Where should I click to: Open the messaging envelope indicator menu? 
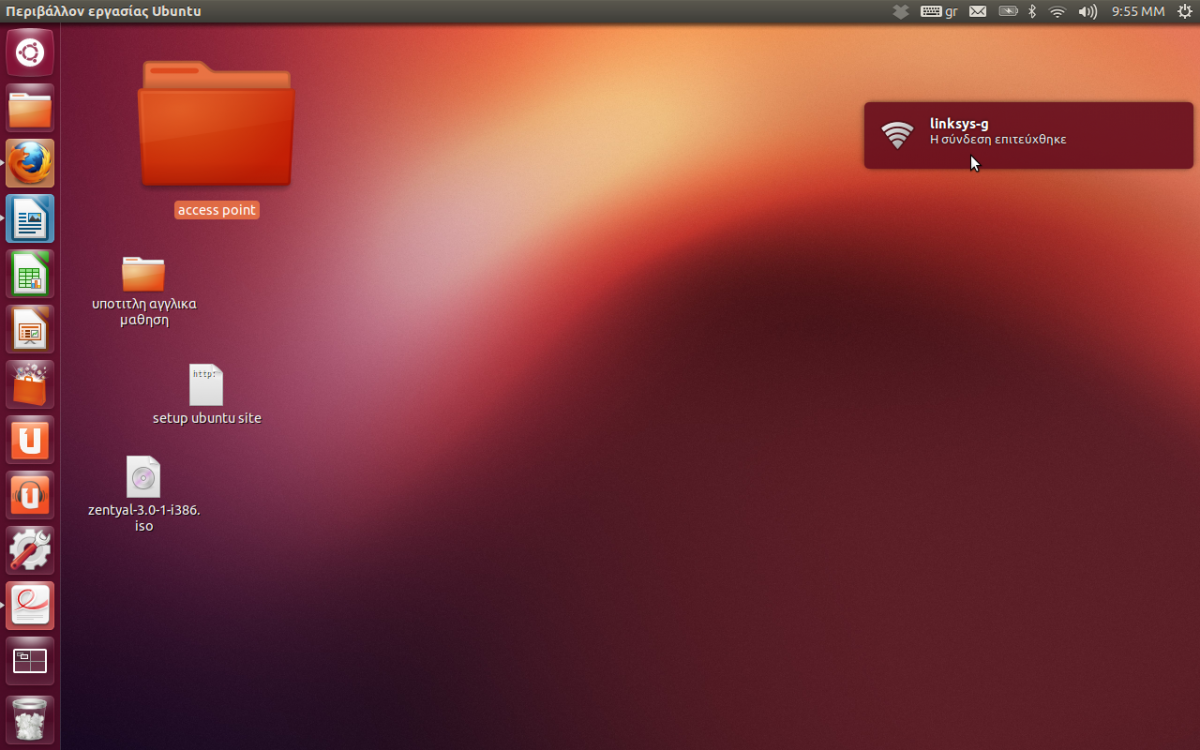[978, 11]
